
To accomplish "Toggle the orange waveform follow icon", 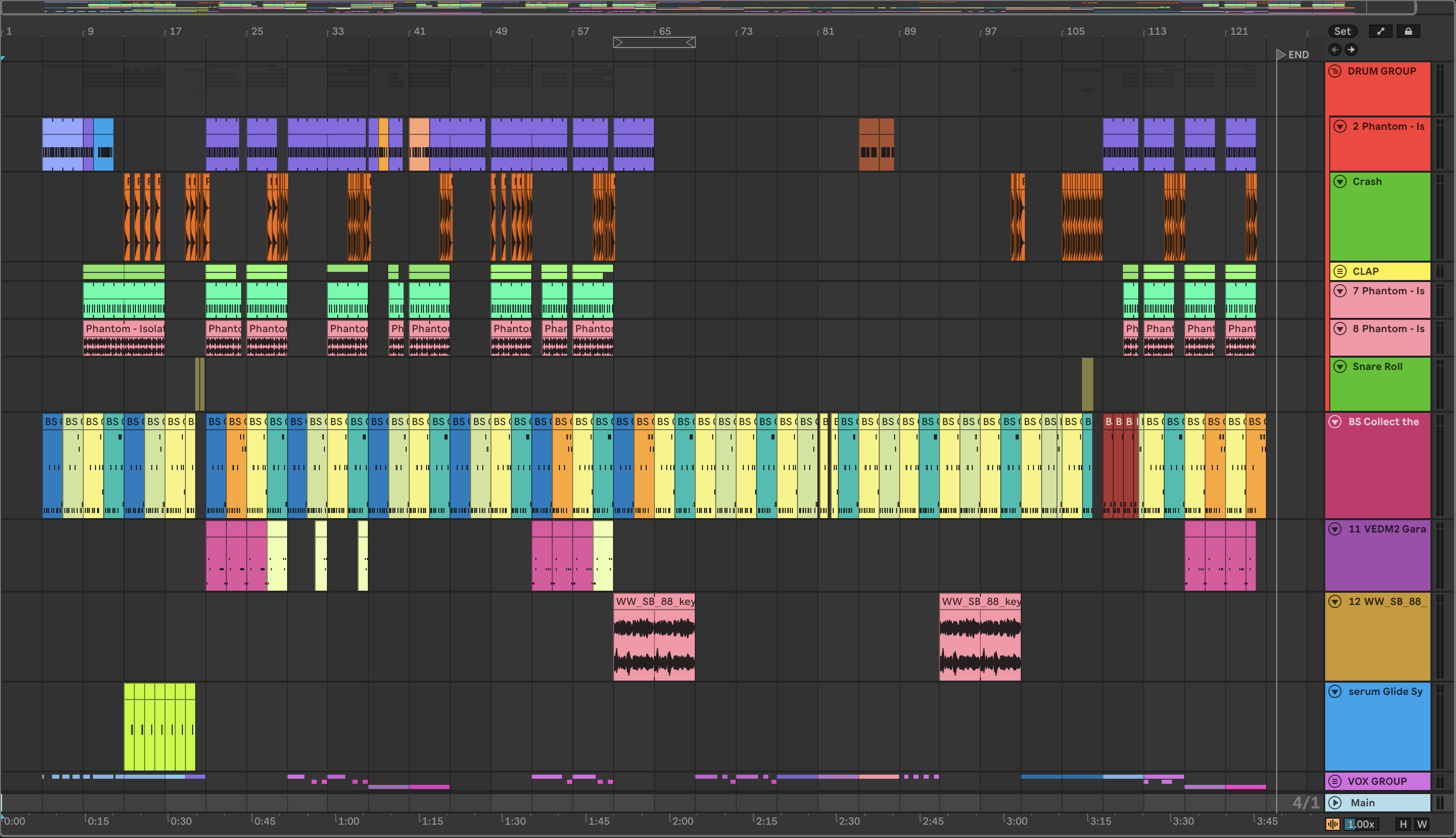I will coord(1332,824).
